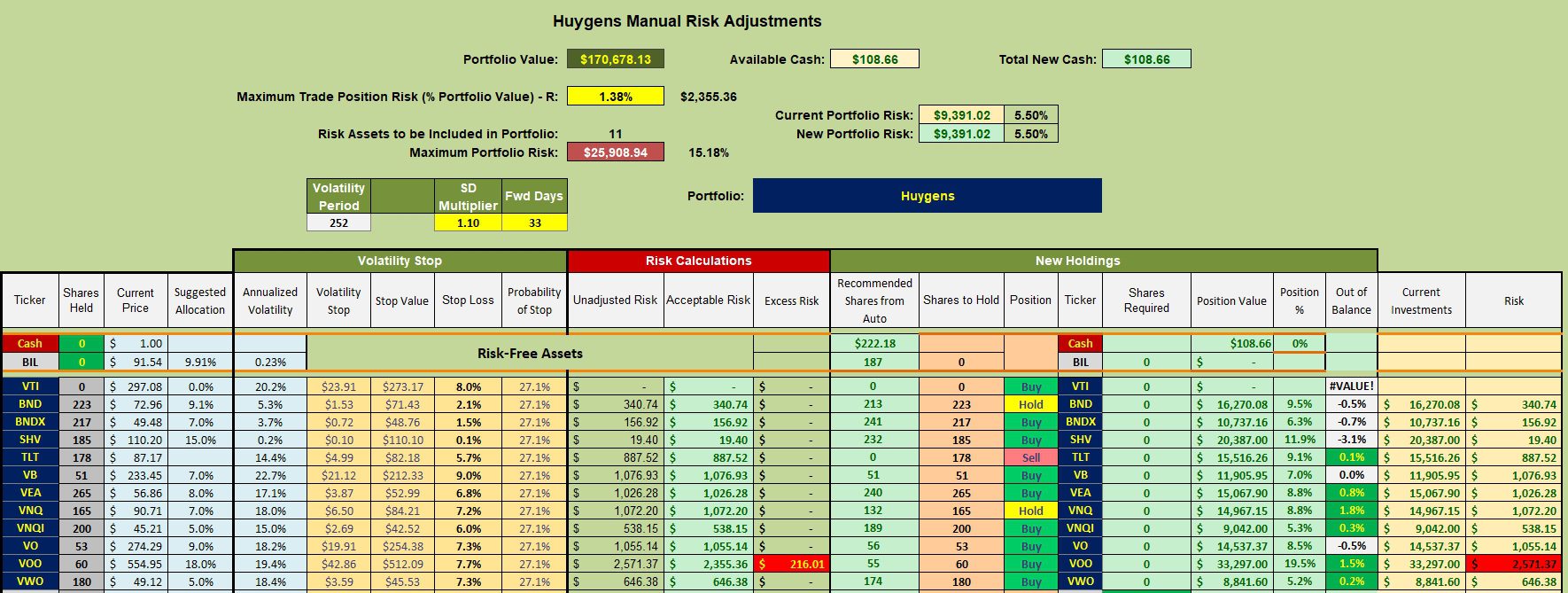1568x593 pixels.
Task: Select the #VALUE! error cell in VTI row
Action: click(x=1351, y=386)
